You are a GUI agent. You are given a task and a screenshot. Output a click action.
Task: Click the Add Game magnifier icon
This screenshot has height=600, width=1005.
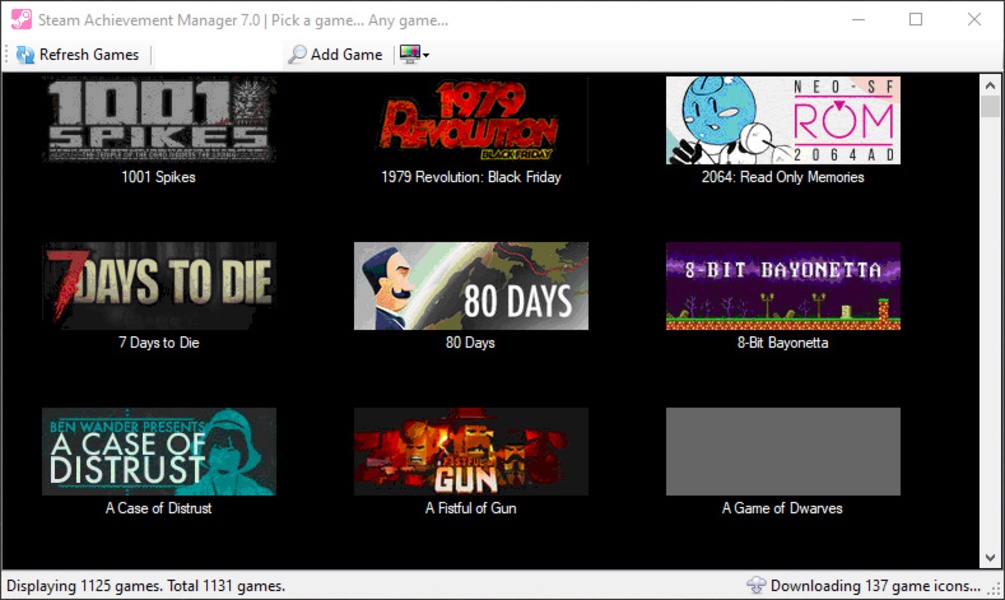[x=297, y=54]
